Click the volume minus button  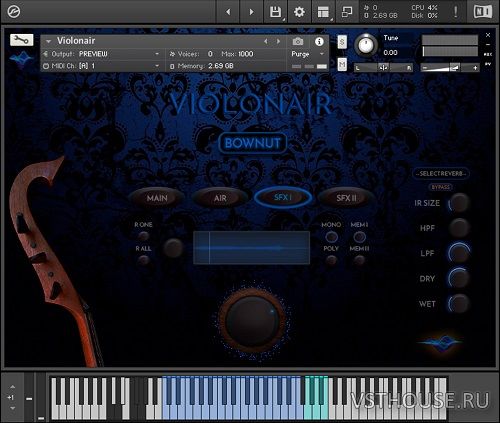[425, 68]
